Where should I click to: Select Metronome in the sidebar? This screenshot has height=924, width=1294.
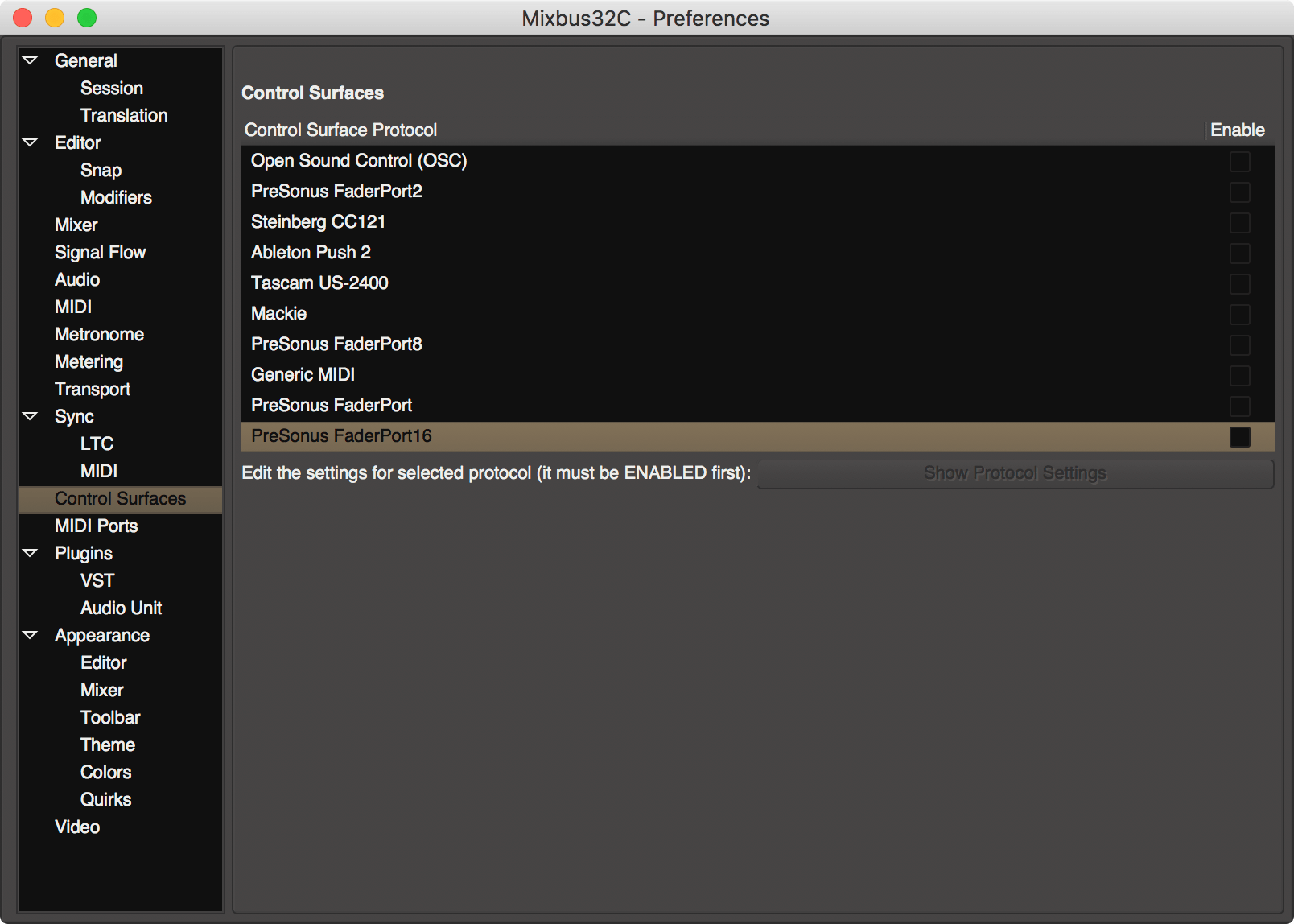click(99, 334)
